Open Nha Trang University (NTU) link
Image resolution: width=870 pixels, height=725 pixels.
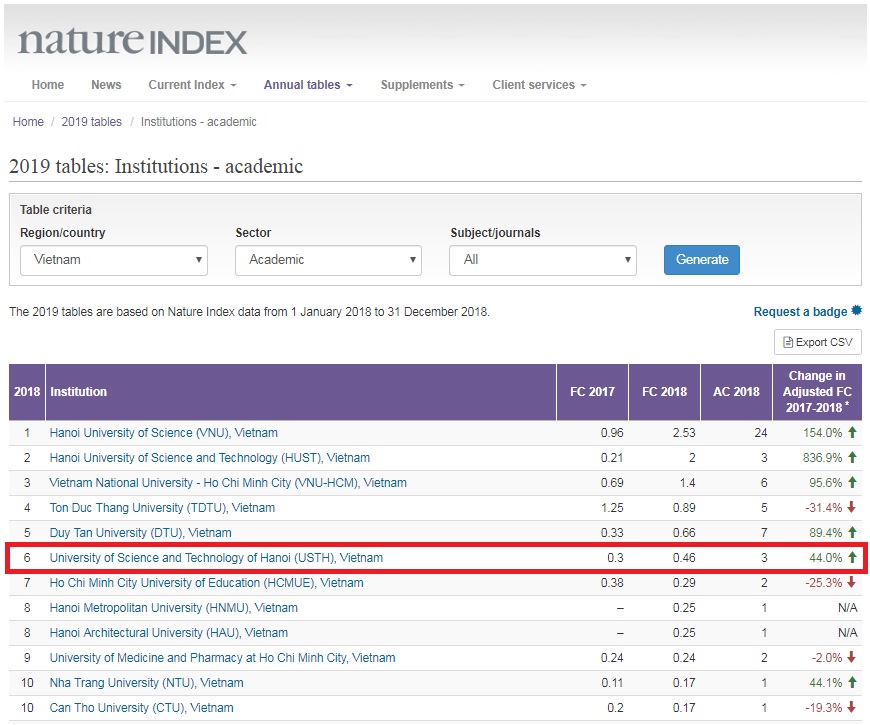pos(146,683)
